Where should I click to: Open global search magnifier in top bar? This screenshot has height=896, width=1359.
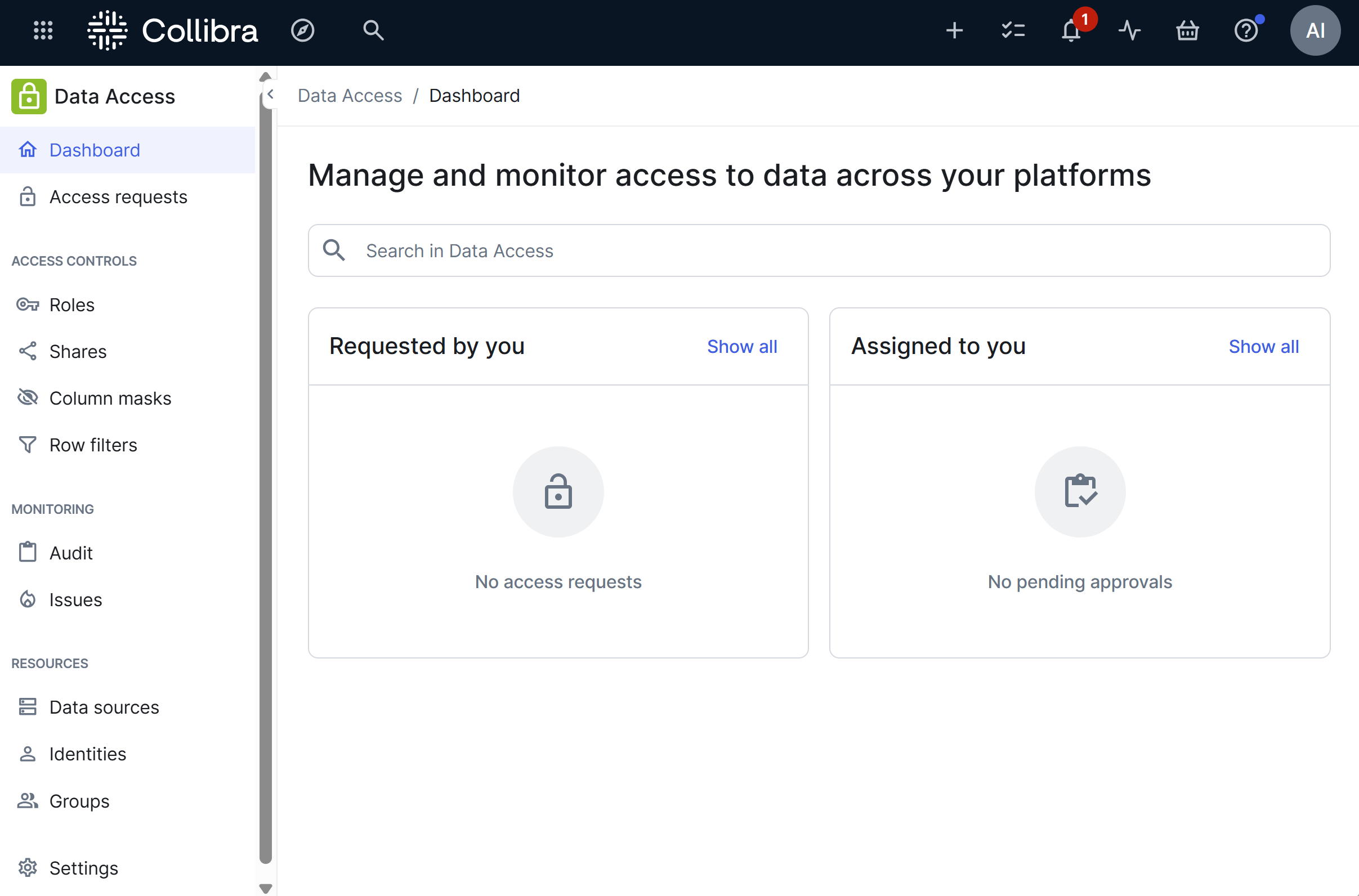click(x=373, y=30)
